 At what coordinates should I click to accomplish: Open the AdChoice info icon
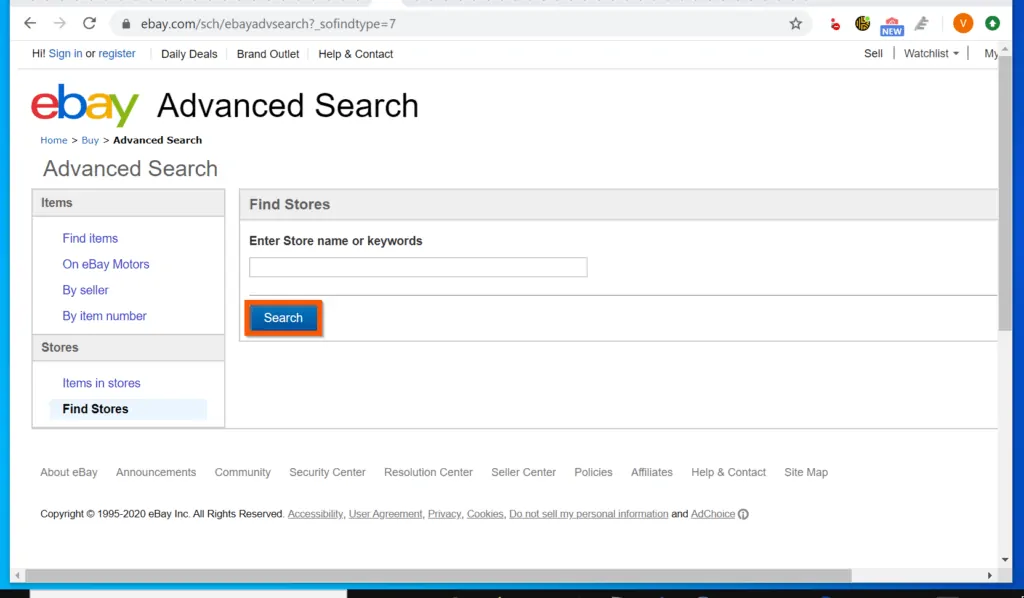[743, 514]
